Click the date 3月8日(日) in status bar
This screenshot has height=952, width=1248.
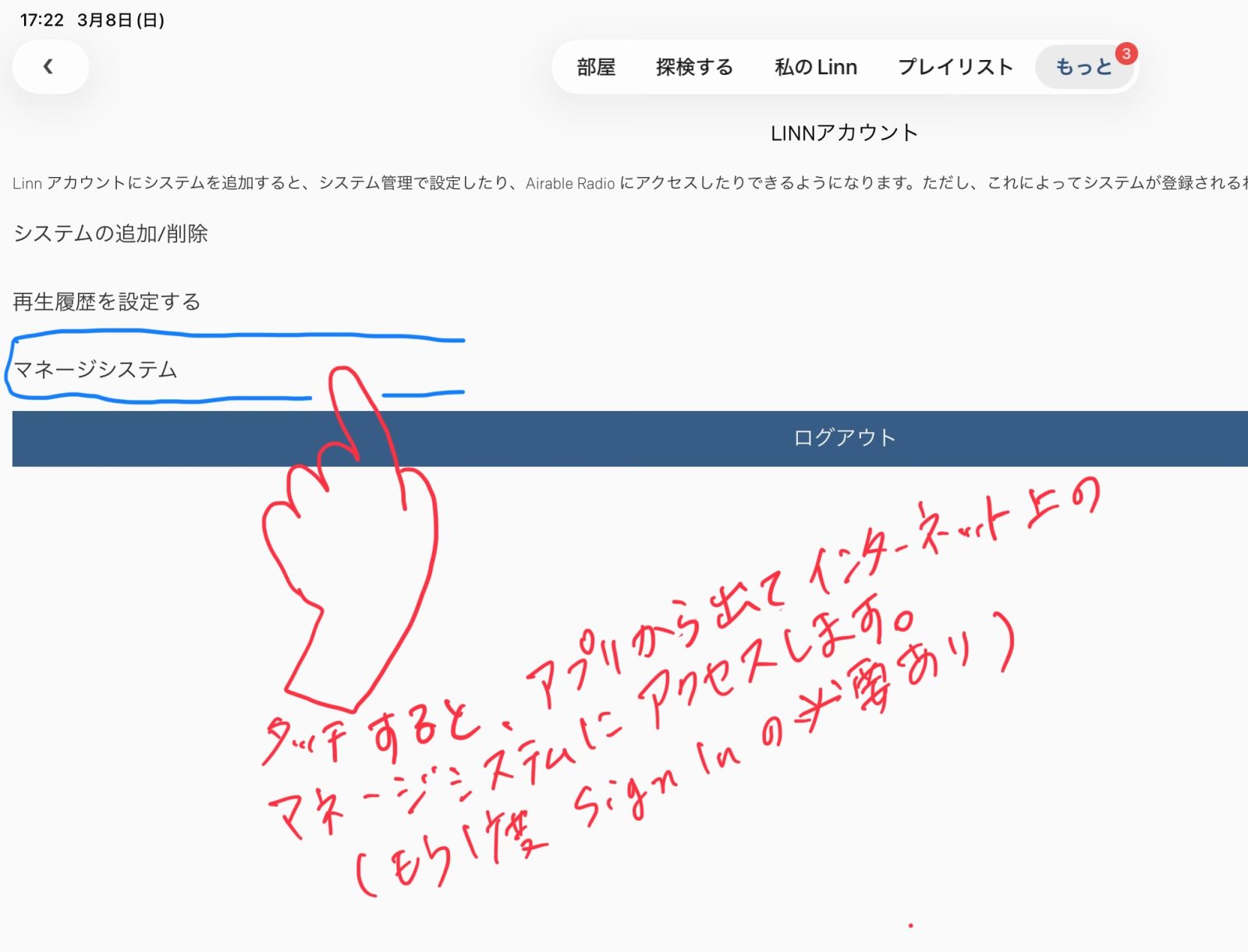click(121, 20)
